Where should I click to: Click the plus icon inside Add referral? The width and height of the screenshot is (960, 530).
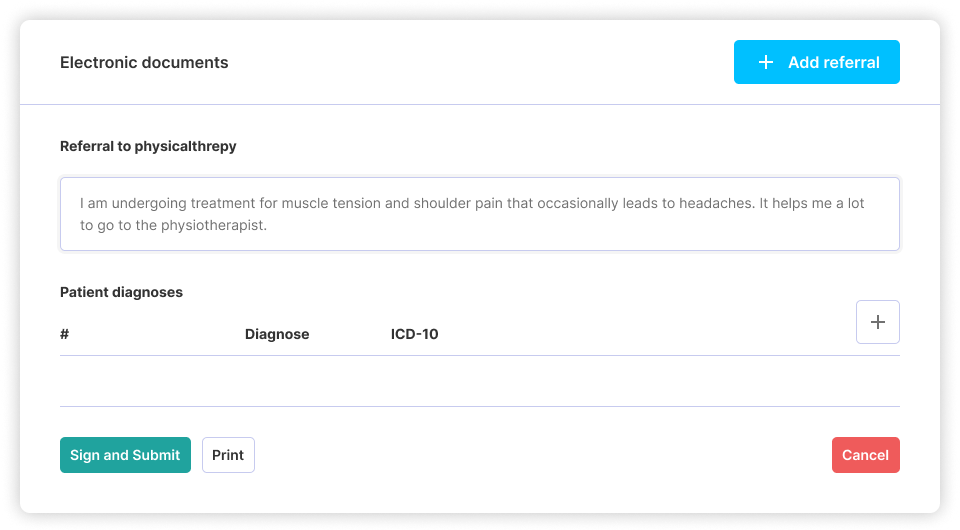click(x=765, y=62)
